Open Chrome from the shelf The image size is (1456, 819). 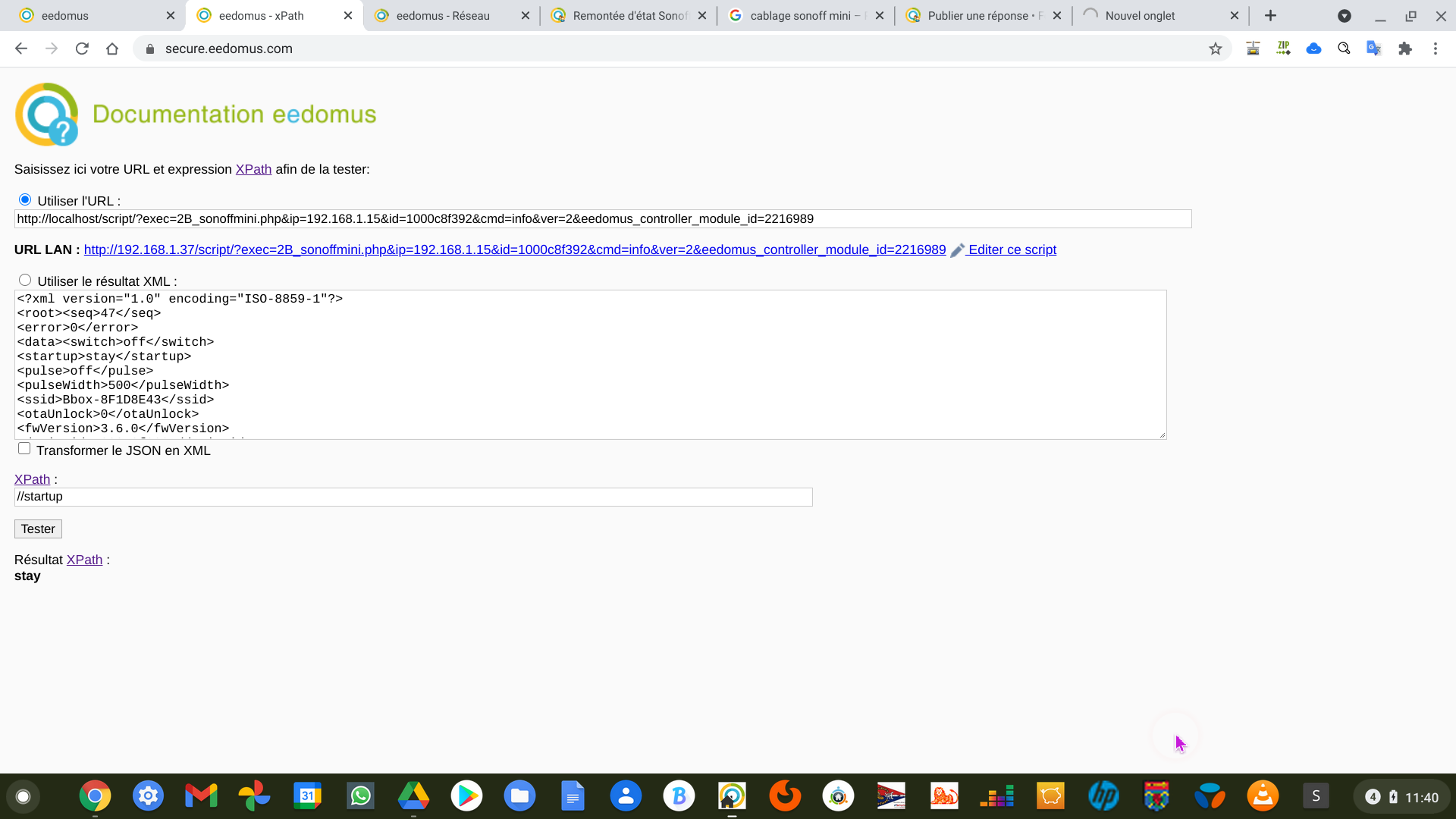point(95,796)
